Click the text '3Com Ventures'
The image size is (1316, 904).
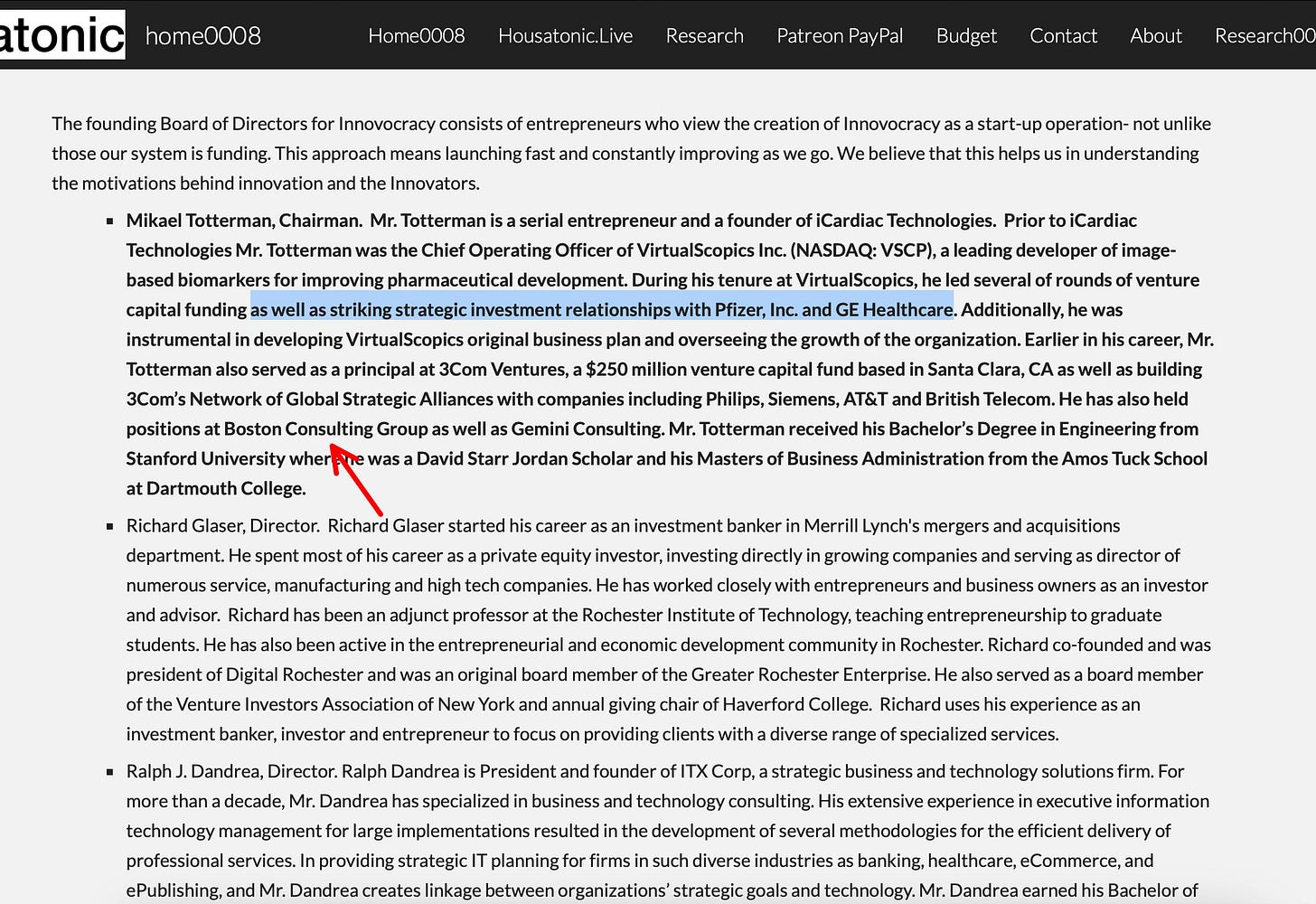[x=502, y=369]
